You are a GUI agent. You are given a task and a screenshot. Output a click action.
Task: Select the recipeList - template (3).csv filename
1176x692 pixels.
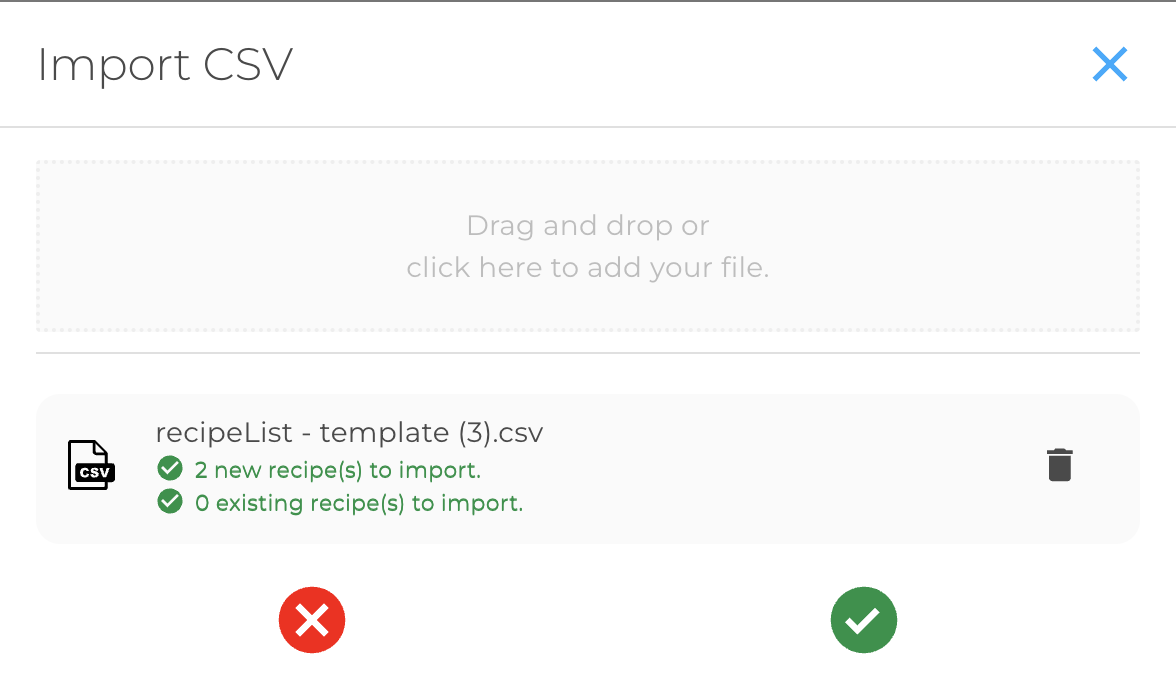349,433
